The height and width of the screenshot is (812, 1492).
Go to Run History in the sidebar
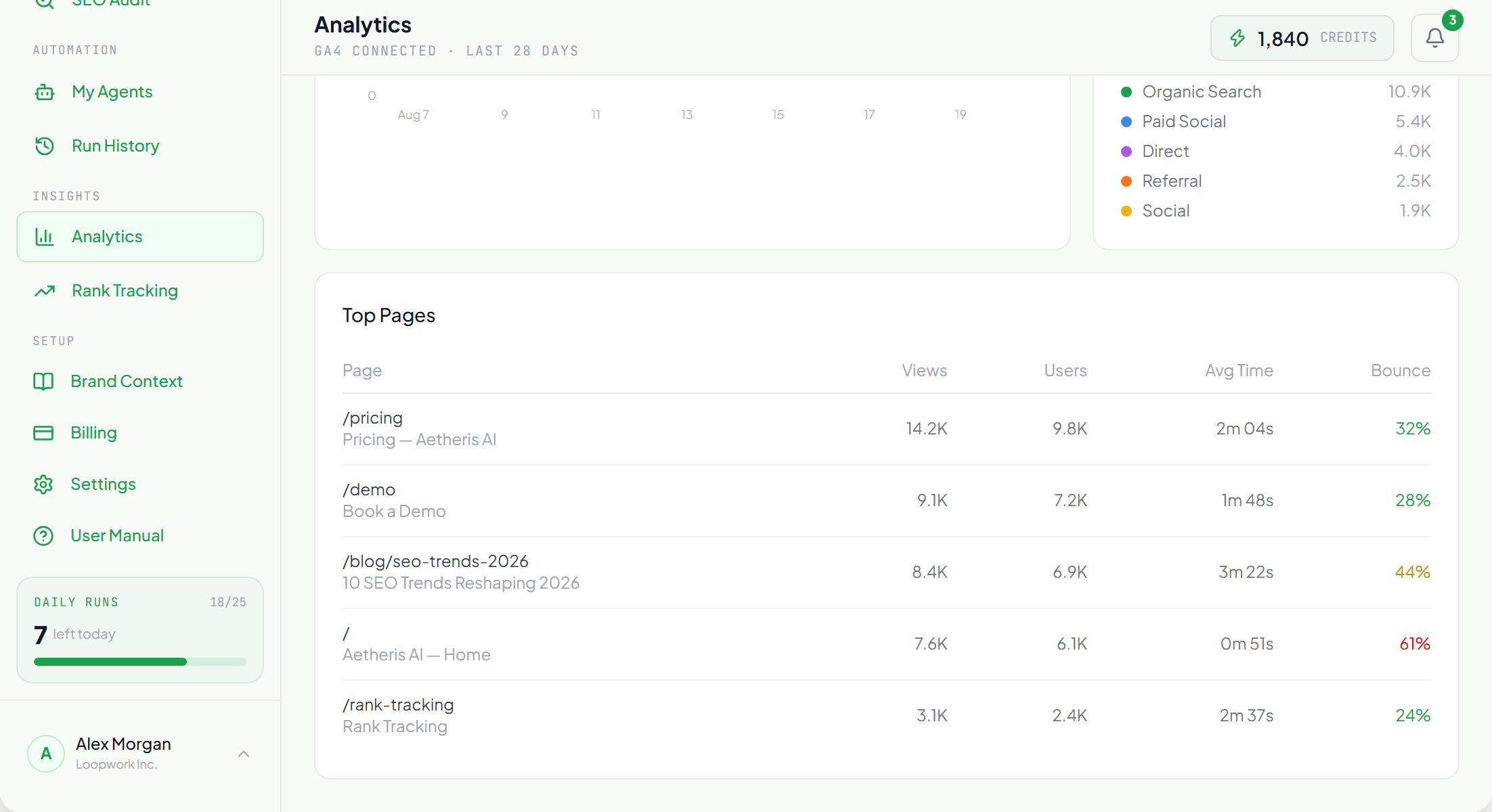tap(140, 146)
